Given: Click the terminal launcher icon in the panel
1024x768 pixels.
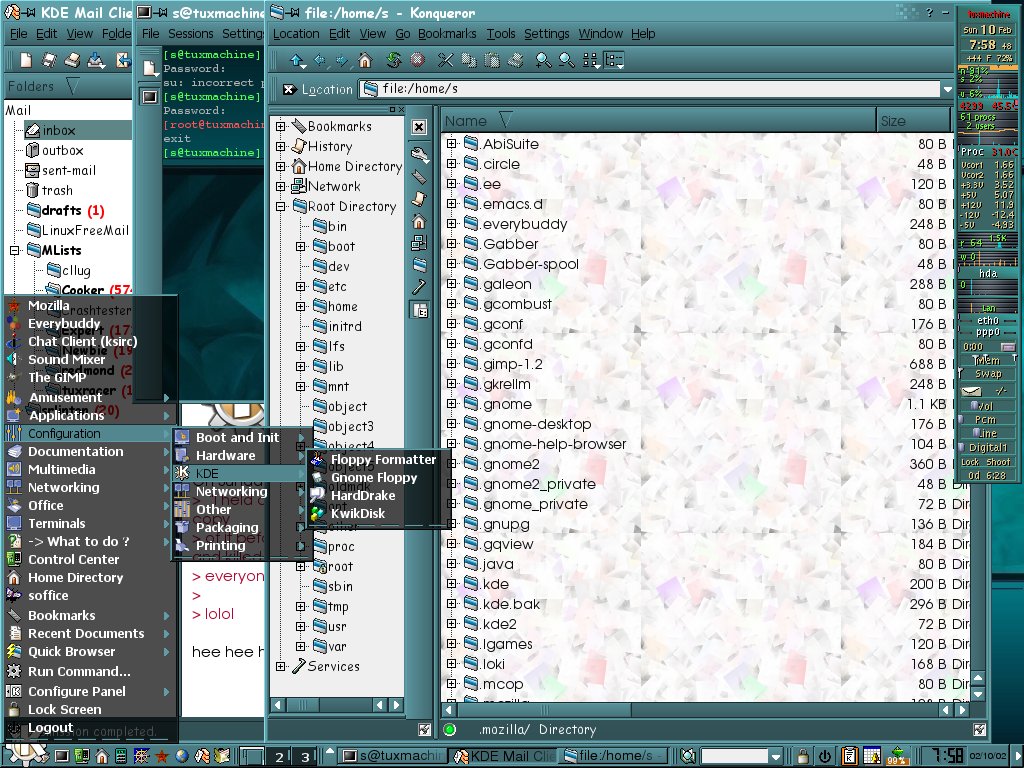Looking at the screenshot, I should [x=61, y=756].
